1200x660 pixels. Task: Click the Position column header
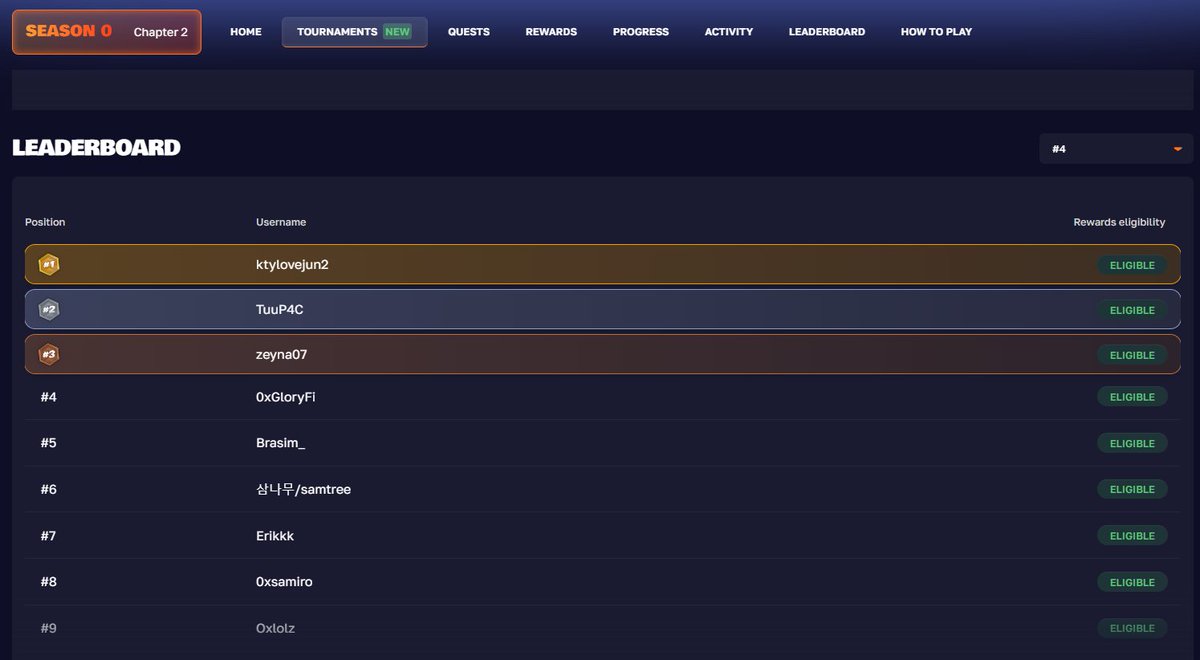click(x=45, y=222)
